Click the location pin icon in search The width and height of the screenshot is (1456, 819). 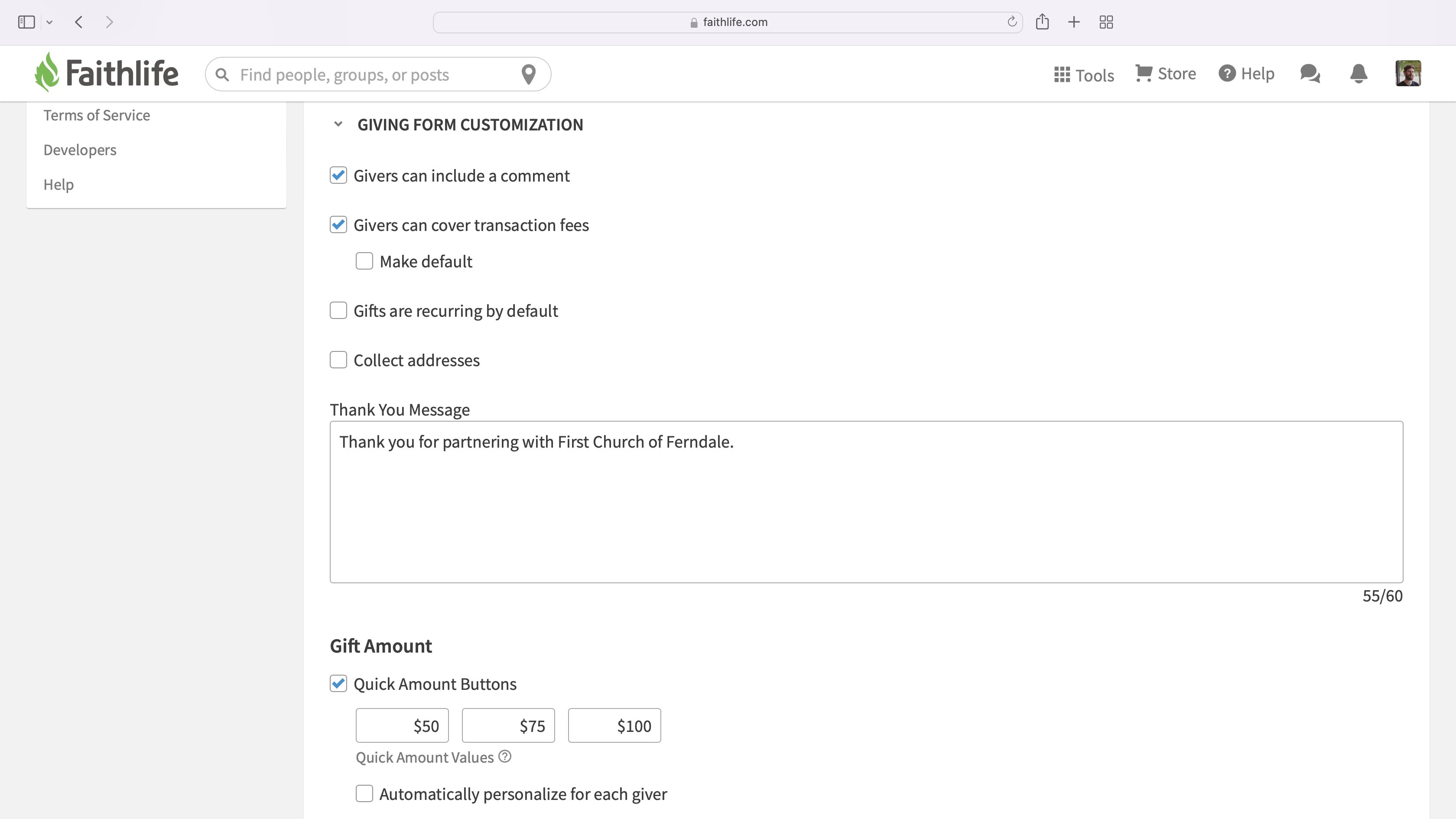tap(529, 74)
